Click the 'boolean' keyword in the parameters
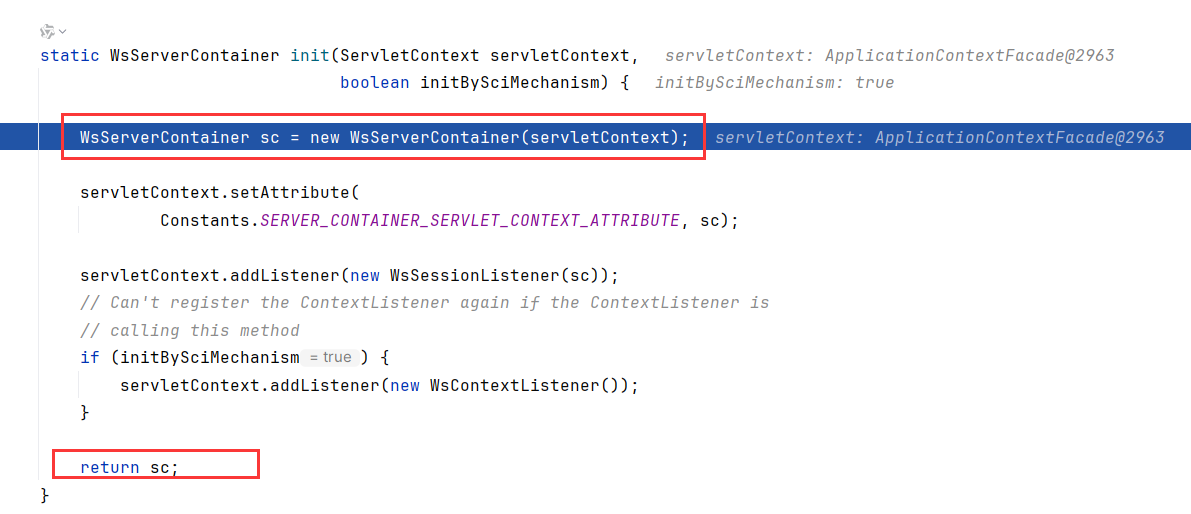Screen dimensions: 1191x514 tap(375, 83)
